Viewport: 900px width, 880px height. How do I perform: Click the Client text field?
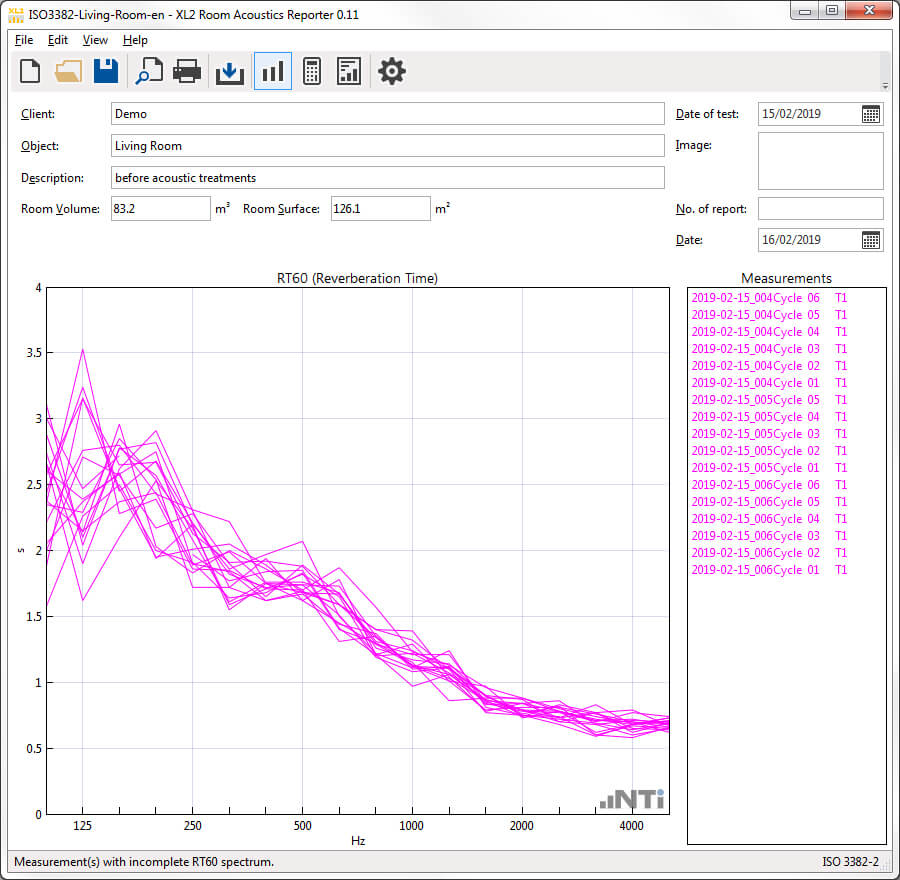pos(387,114)
